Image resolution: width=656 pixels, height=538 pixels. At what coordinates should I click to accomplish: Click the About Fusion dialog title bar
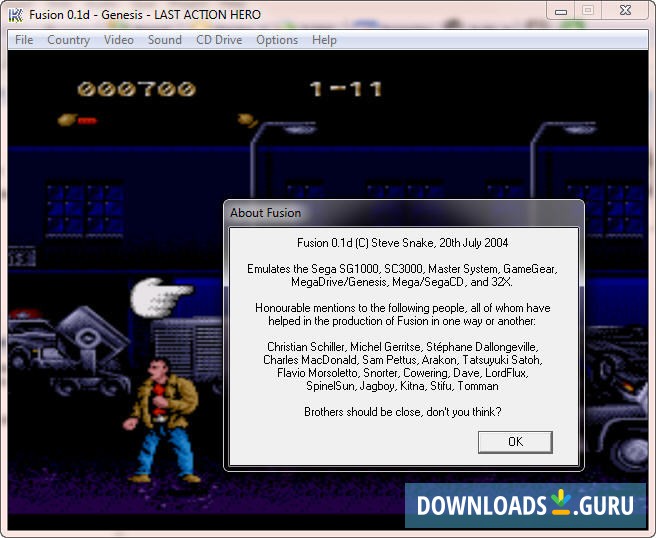coord(404,213)
